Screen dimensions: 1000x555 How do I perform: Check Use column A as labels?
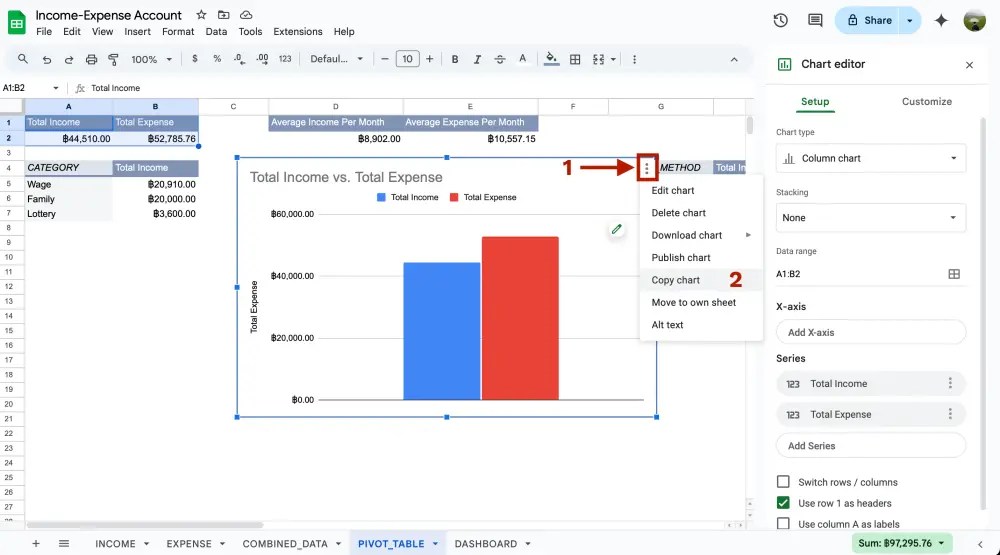pyautogui.click(x=783, y=524)
